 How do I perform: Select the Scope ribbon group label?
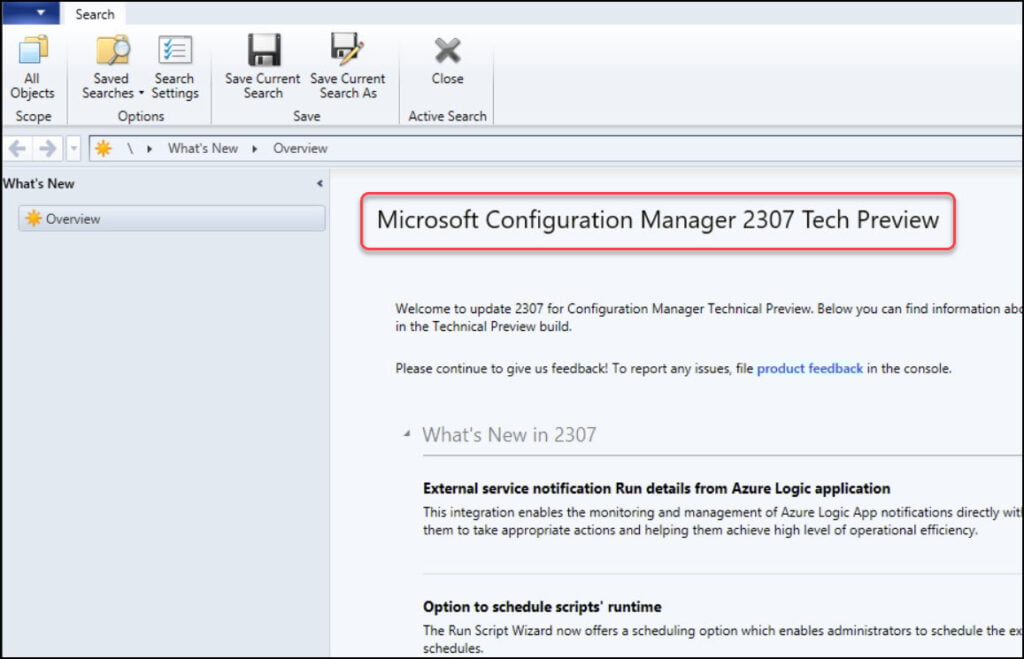[33, 116]
